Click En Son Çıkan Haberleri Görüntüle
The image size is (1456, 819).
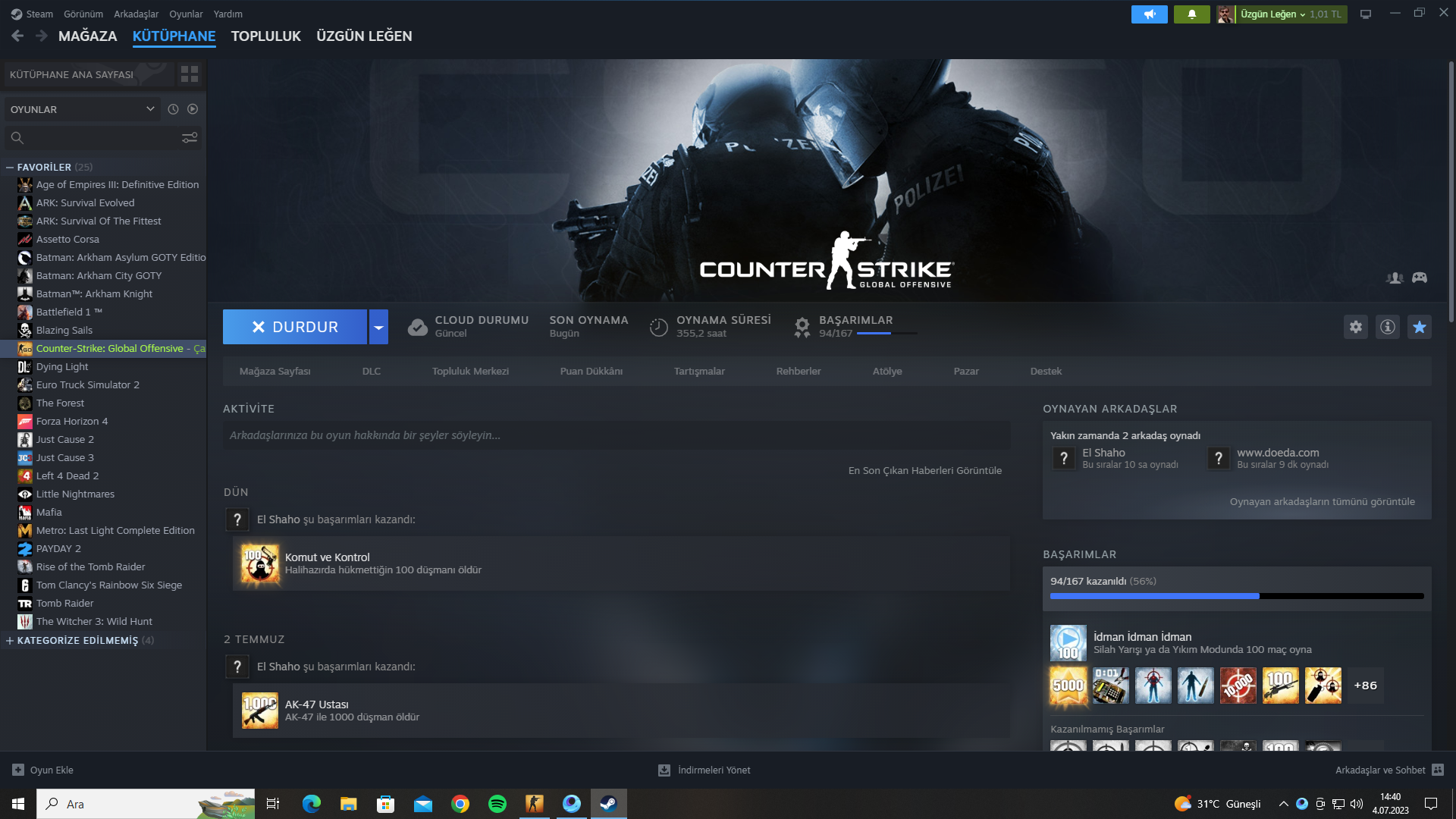coord(925,470)
